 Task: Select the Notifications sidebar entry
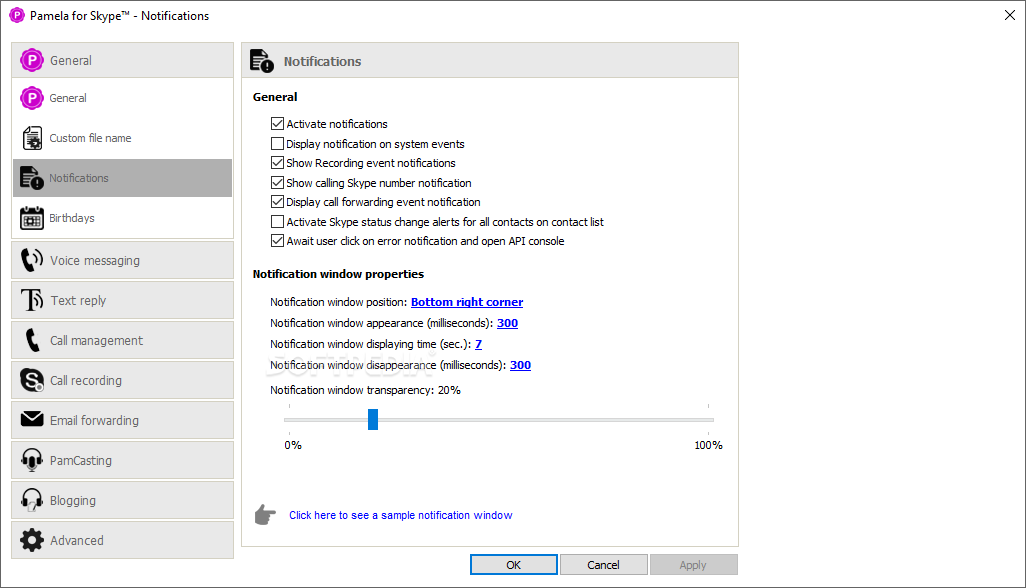pyautogui.click(x=122, y=178)
